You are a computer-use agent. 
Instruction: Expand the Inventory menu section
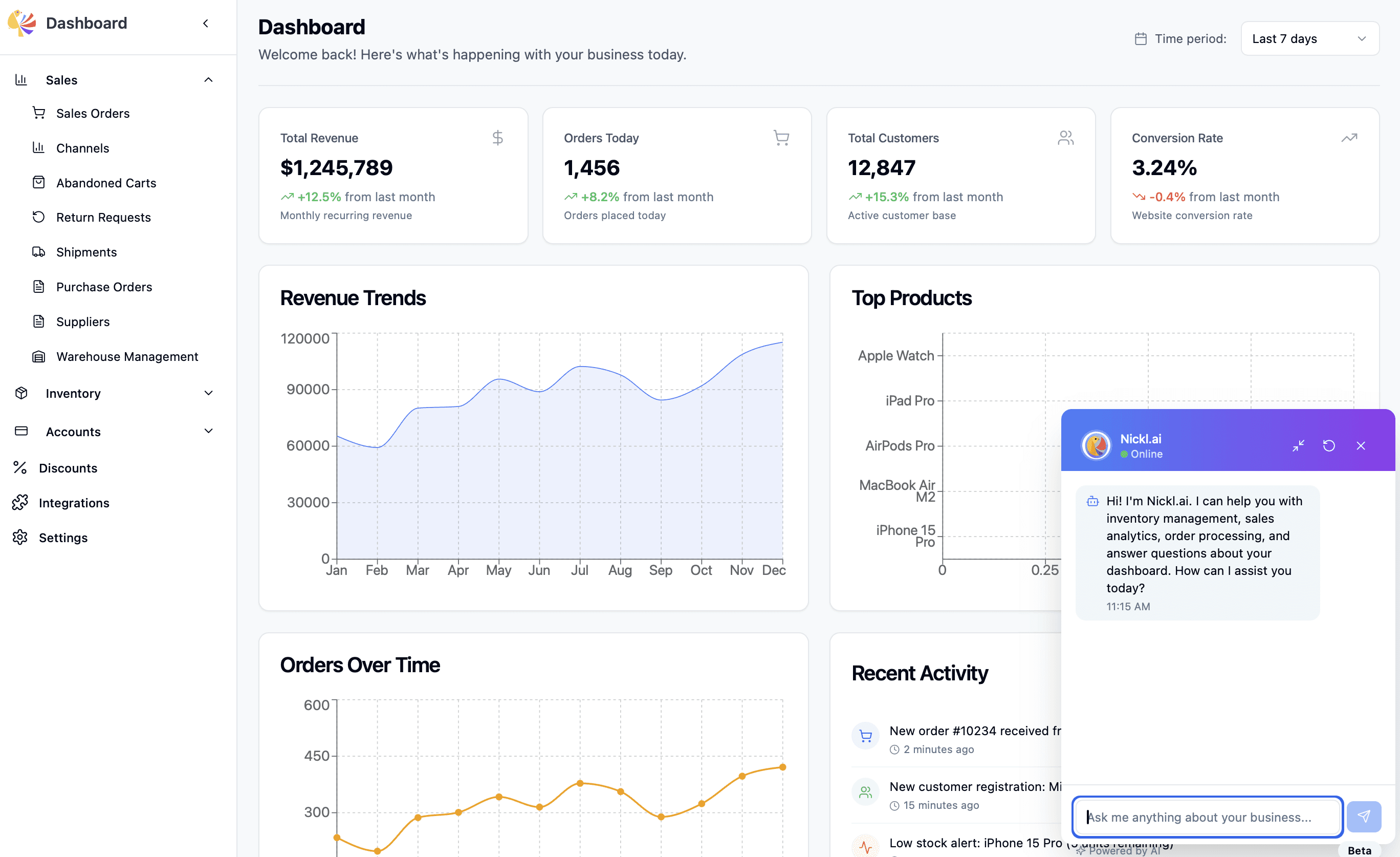tap(209, 393)
